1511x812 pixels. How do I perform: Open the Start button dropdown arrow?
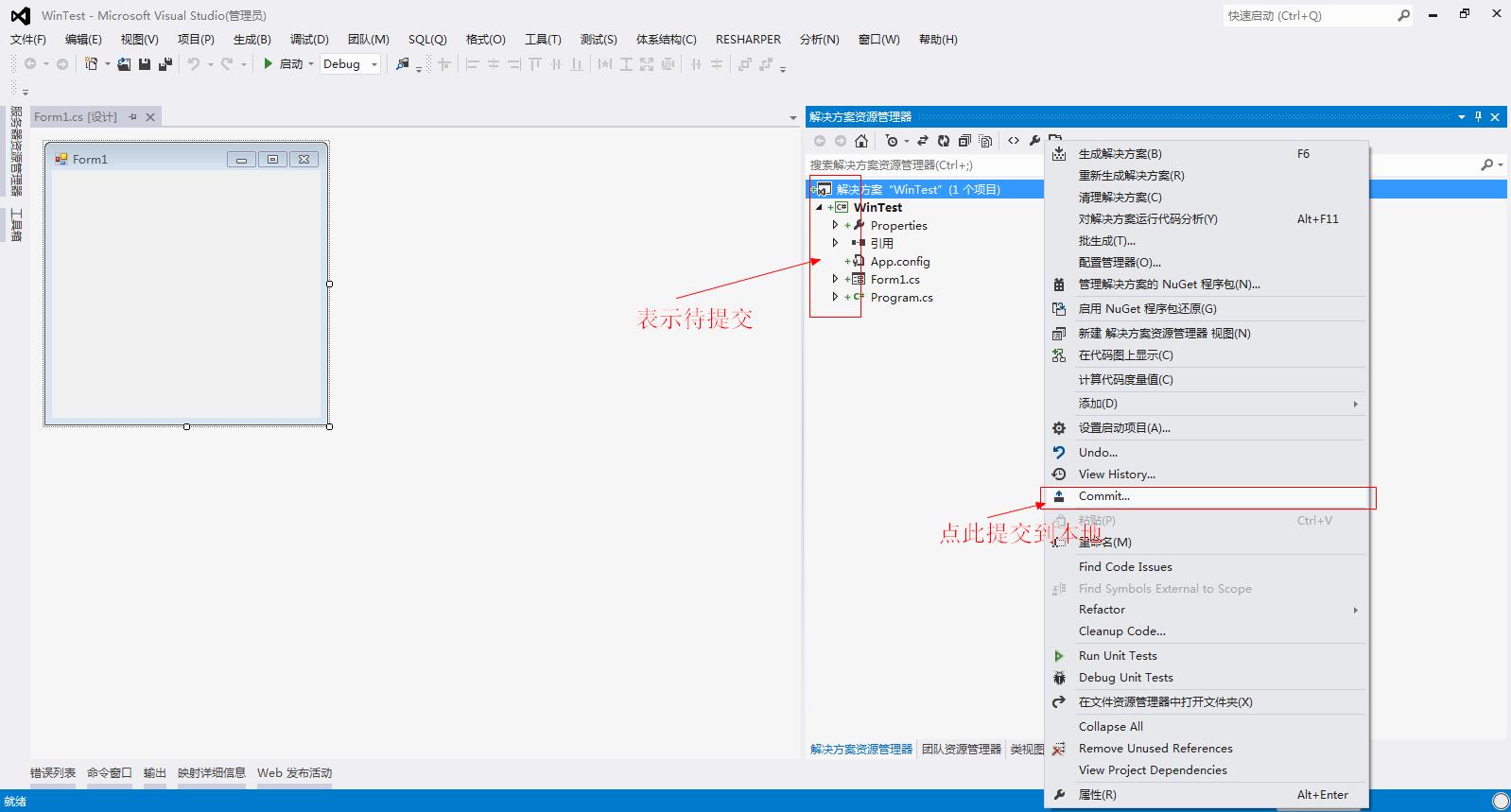(x=310, y=64)
